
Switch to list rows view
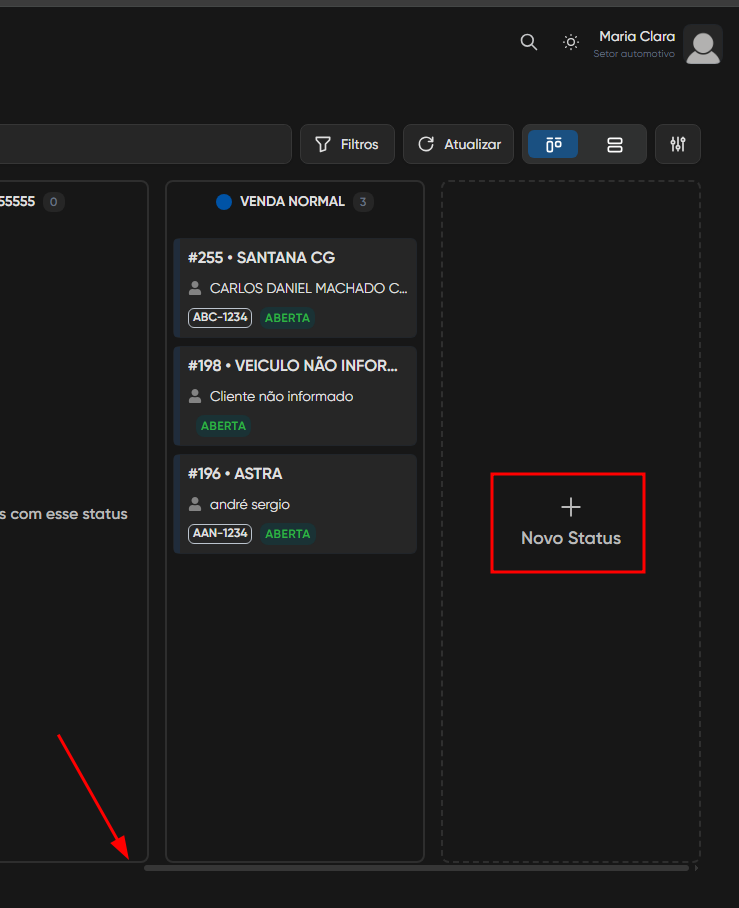(614, 144)
